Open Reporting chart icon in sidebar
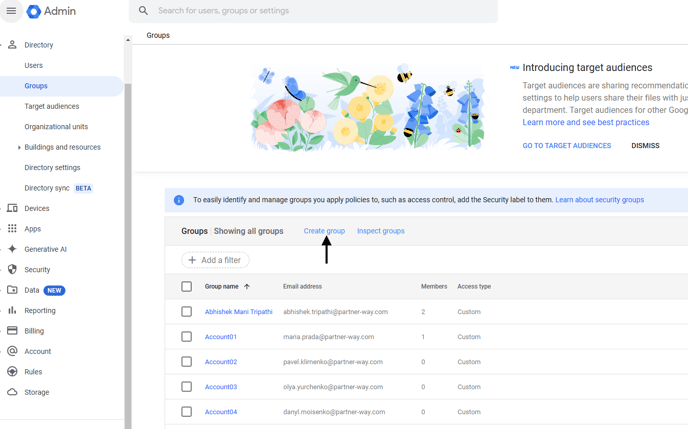The height and width of the screenshot is (429, 688). coord(12,311)
